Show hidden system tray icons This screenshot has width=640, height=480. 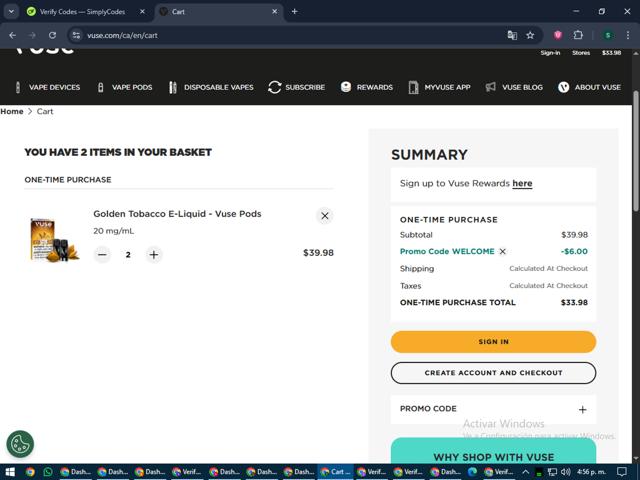click(x=526, y=472)
